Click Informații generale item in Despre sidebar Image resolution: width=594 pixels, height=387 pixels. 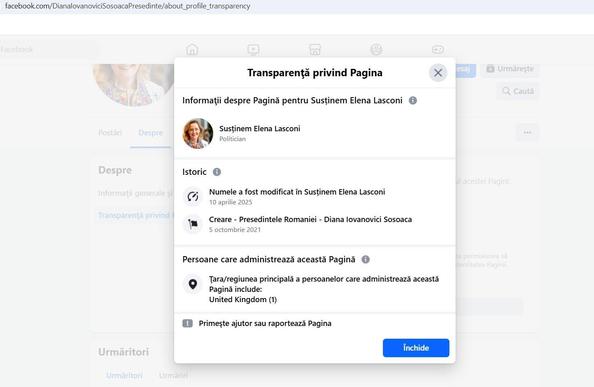click(x=134, y=193)
